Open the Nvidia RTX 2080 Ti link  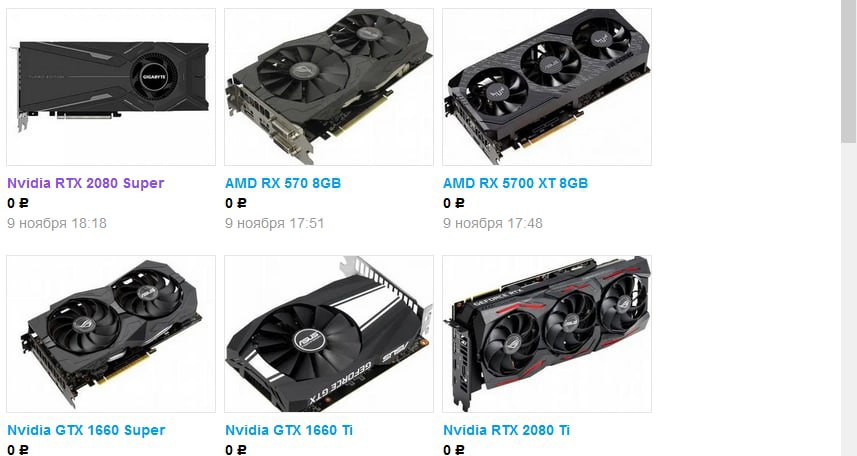506,430
